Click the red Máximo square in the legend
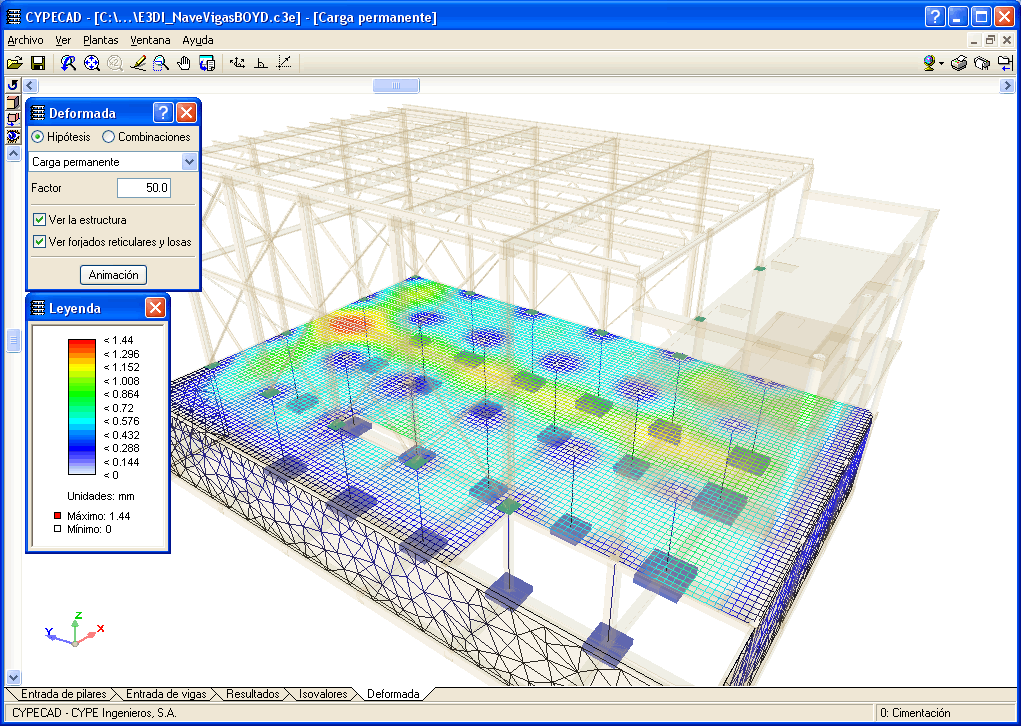 (x=57, y=516)
